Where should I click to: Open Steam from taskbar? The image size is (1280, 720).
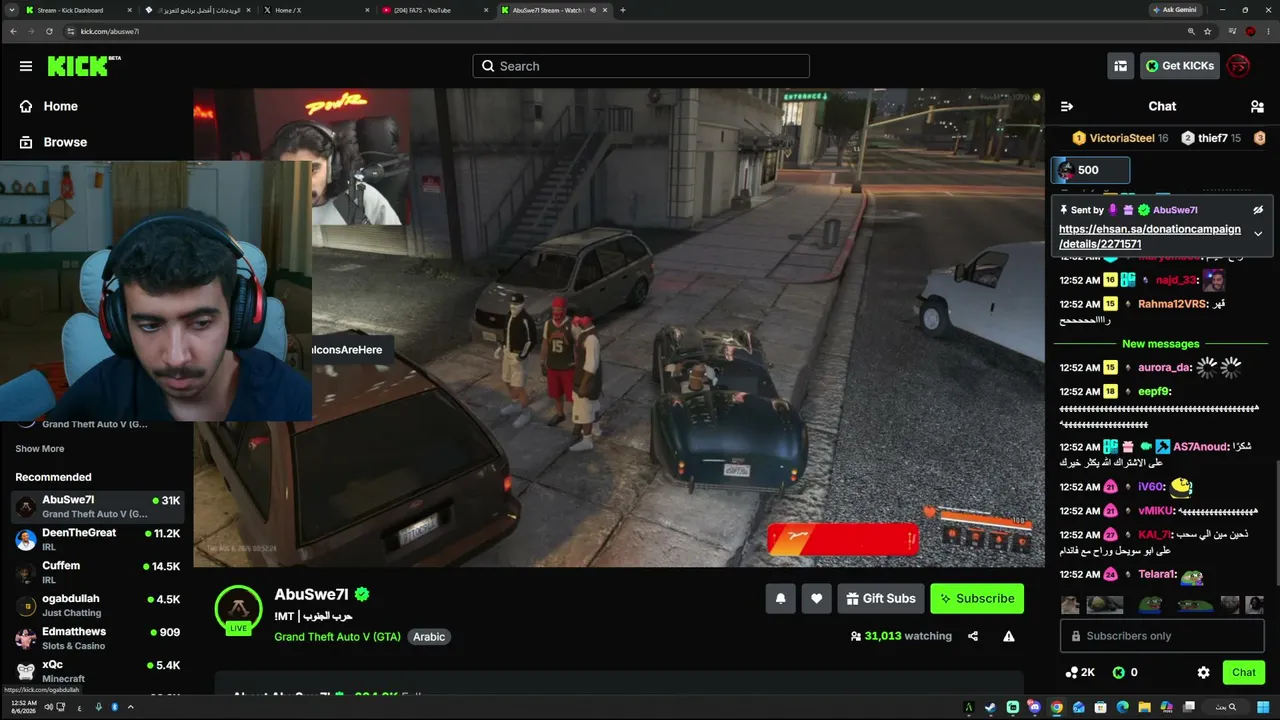[990, 707]
